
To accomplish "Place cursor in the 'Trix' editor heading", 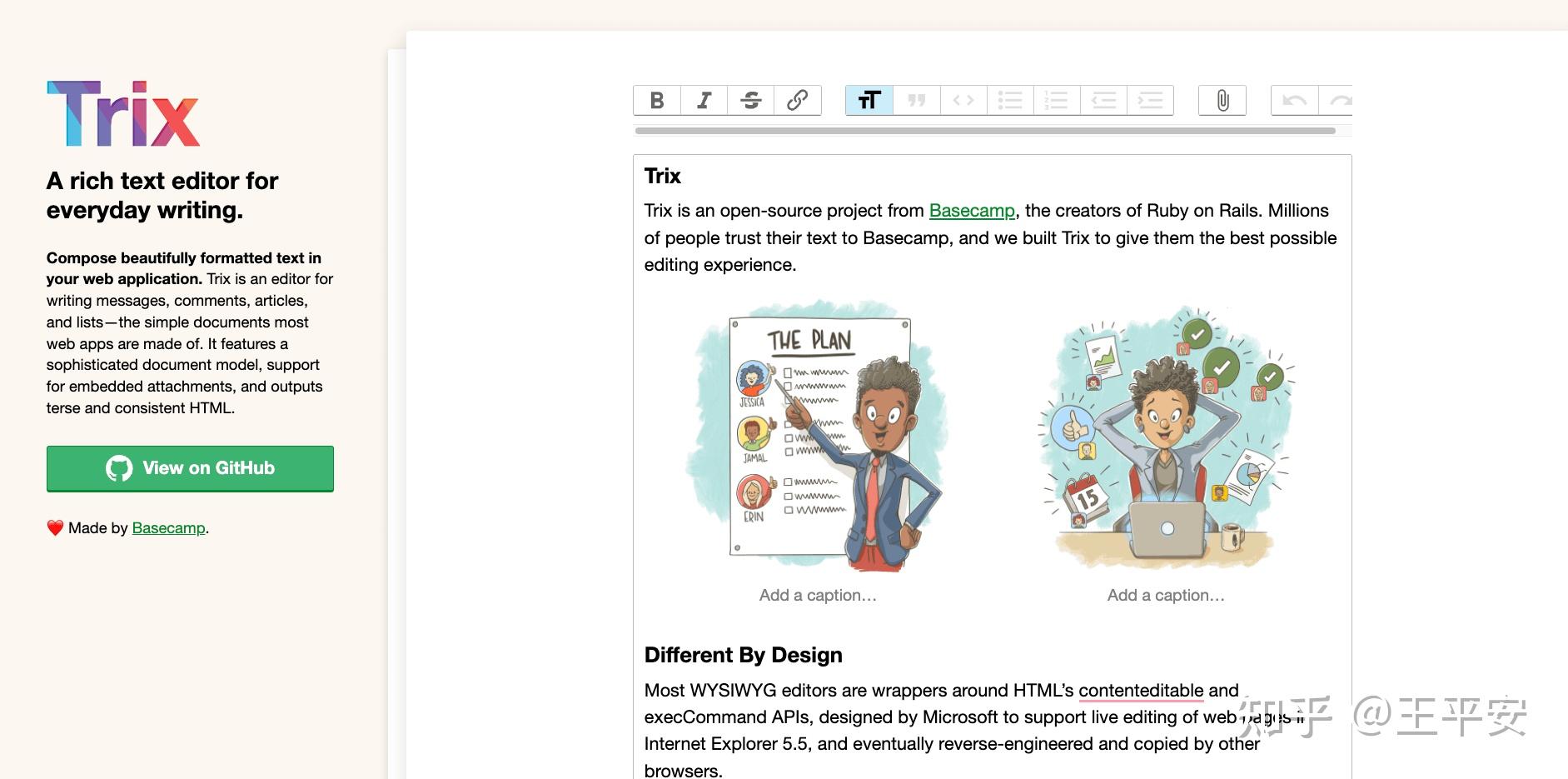I will pyautogui.click(x=663, y=176).
